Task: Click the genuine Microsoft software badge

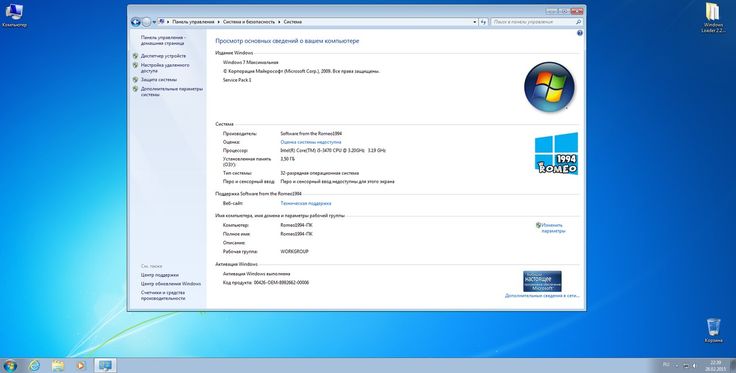Action: (542, 281)
